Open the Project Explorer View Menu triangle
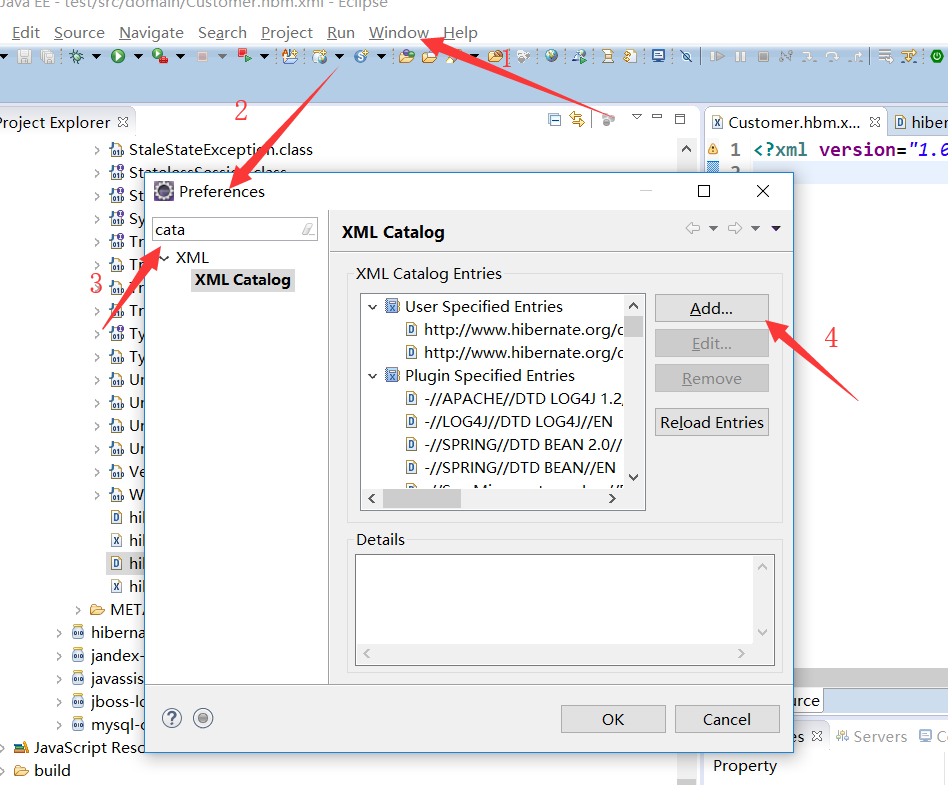 pos(637,116)
